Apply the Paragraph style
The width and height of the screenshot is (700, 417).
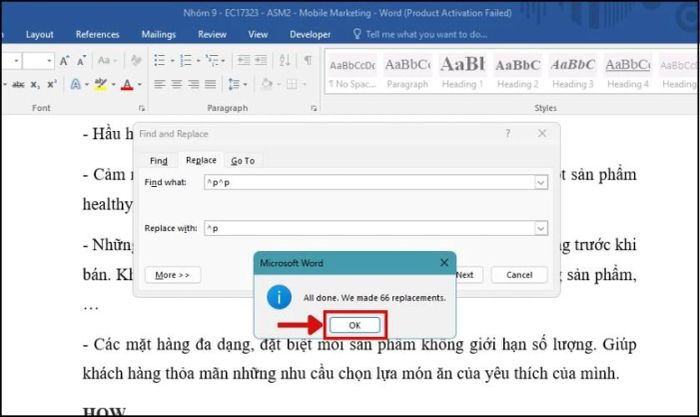point(408,73)
